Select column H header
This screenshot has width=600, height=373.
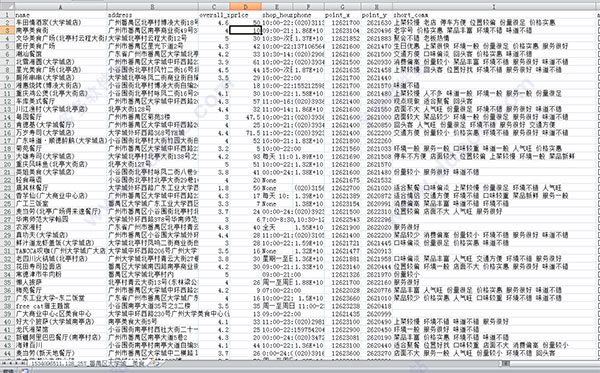pyautogui.click(x=377, y=7)
